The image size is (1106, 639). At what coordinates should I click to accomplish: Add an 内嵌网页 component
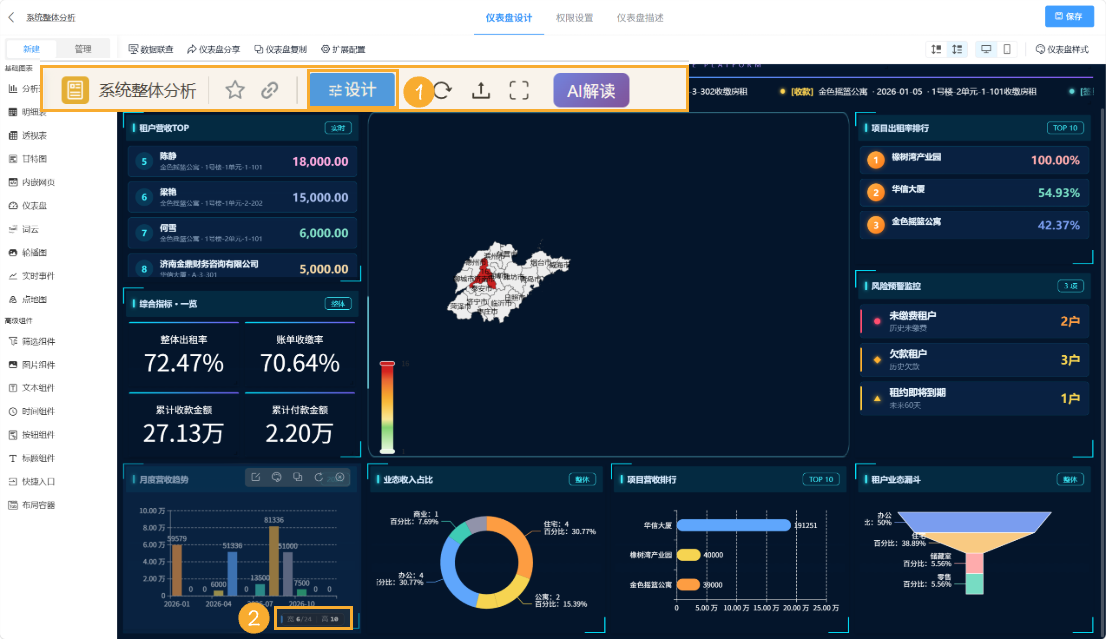[32, 182]
